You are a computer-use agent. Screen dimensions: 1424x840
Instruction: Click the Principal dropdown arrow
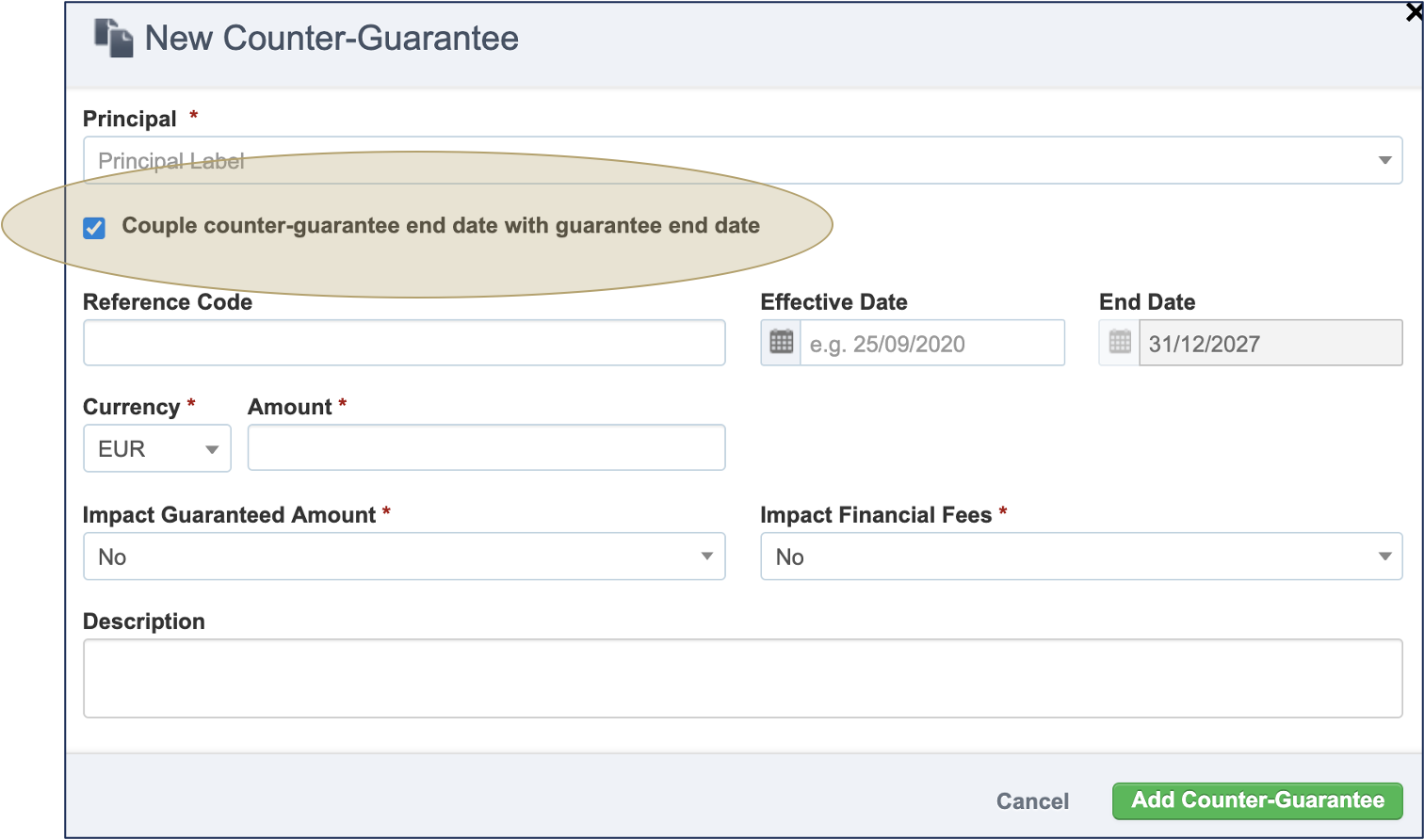[x=1385, y=161]
